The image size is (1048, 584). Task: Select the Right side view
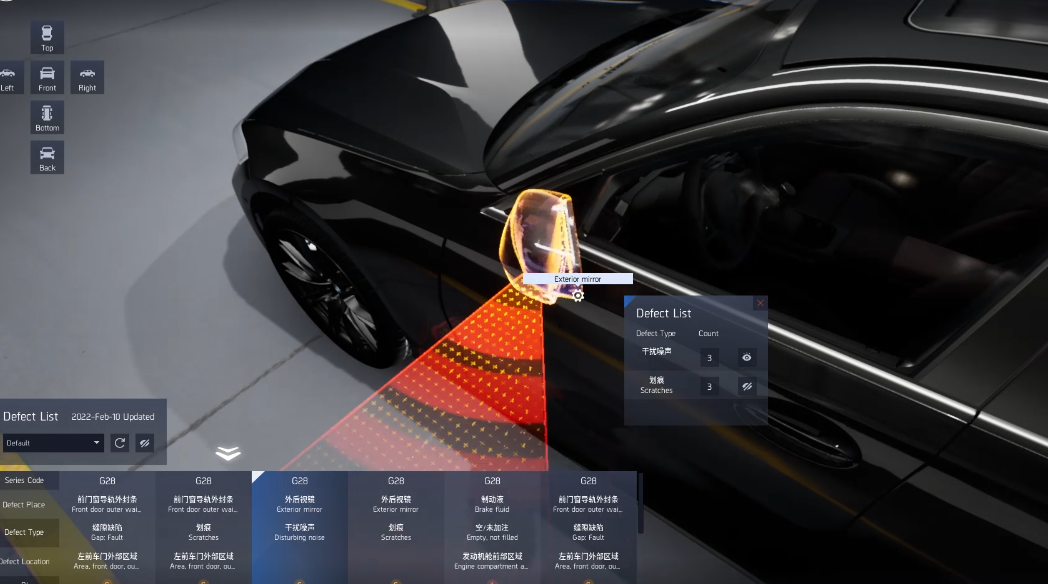87,77
